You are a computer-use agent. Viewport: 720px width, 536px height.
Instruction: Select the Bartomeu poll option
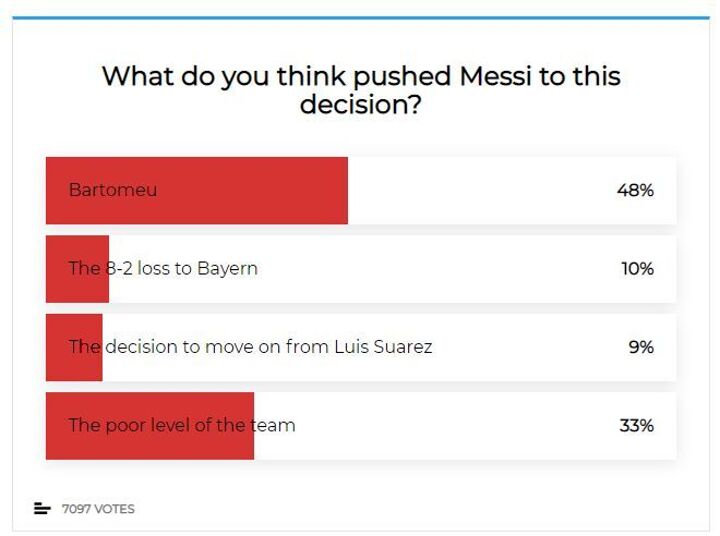pyautogui.click(x=113, y=190)
